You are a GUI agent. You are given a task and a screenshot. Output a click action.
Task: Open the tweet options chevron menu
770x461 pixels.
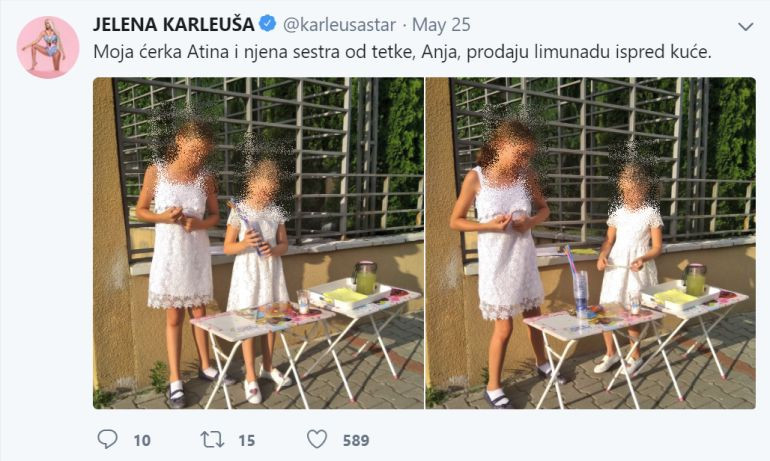pyautogui.click(x=745, y=27)
